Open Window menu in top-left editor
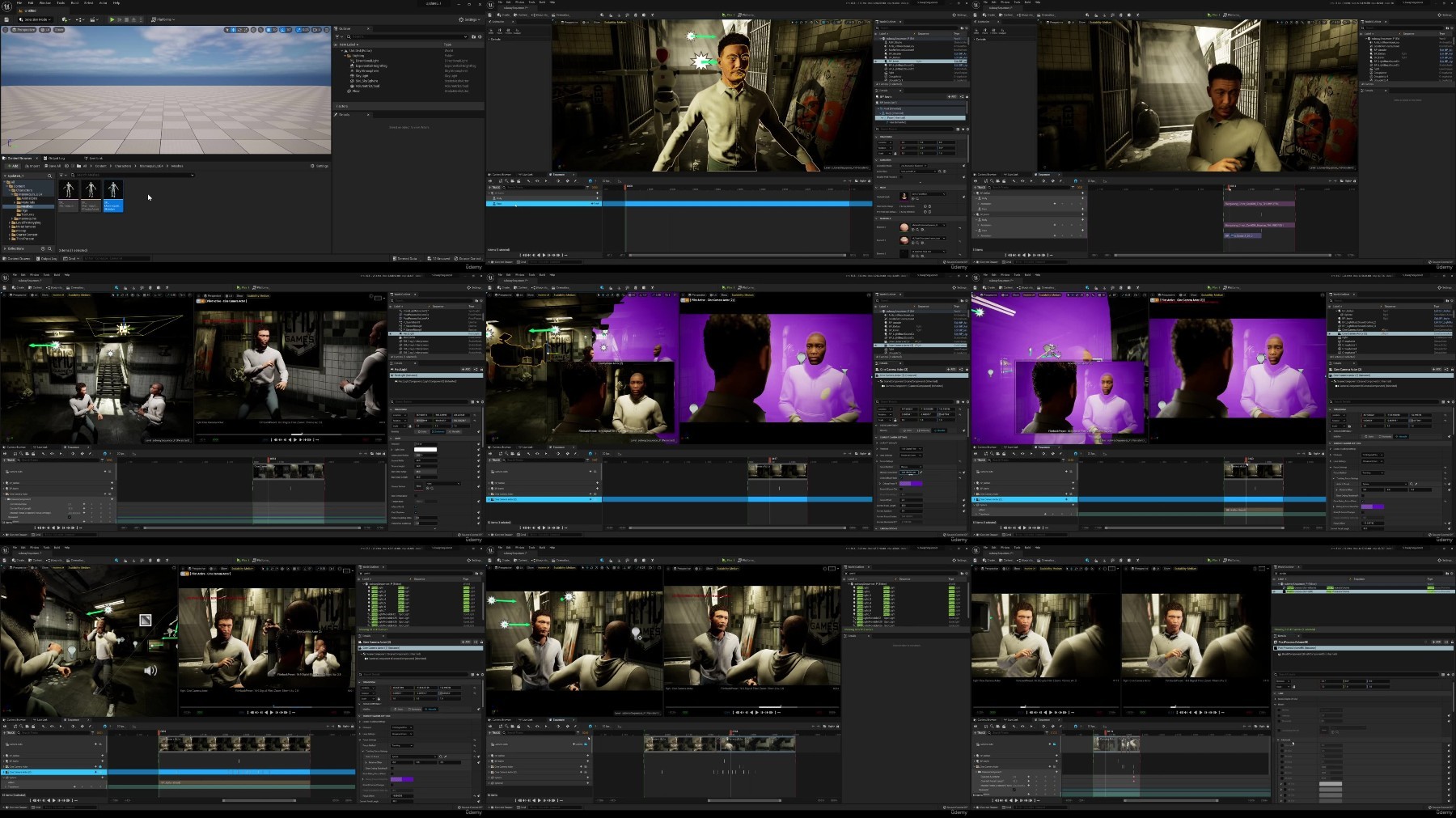This screenshot has height=818, width=1456. [x=45, y=3]
